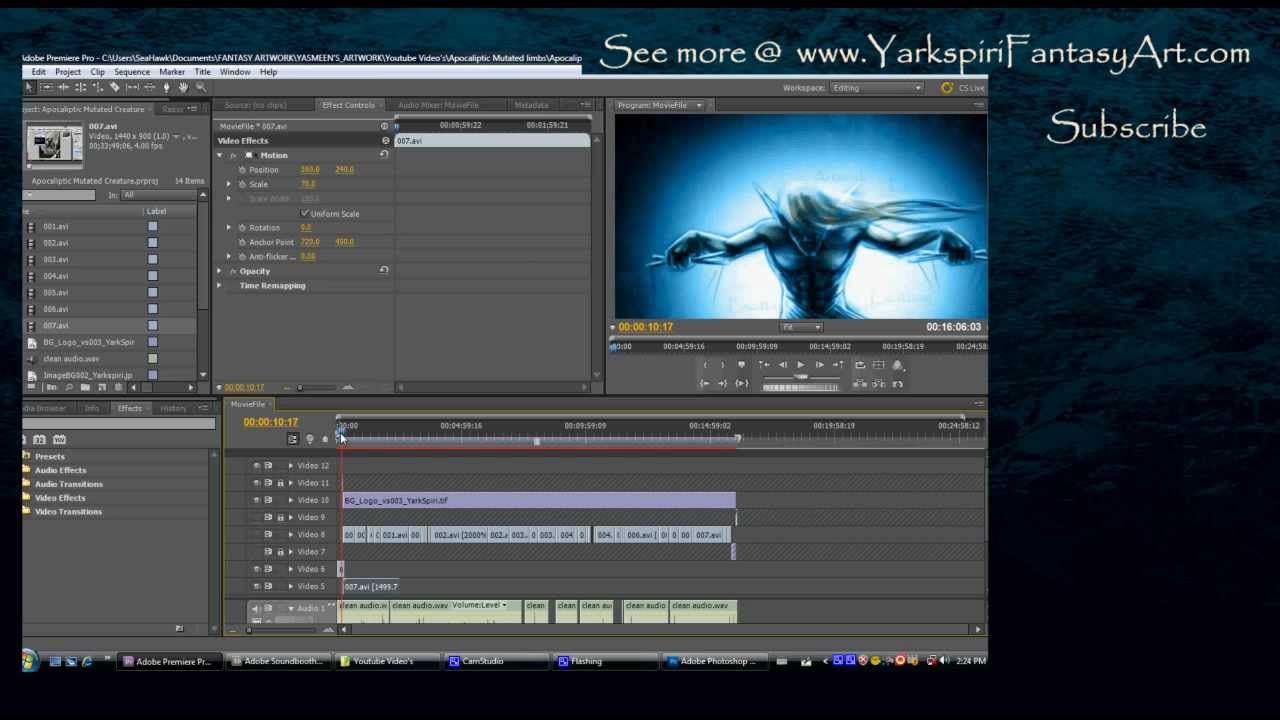Select the Rate Stretch tool
The image size is (1280, 720).
(x=97, y=87)
